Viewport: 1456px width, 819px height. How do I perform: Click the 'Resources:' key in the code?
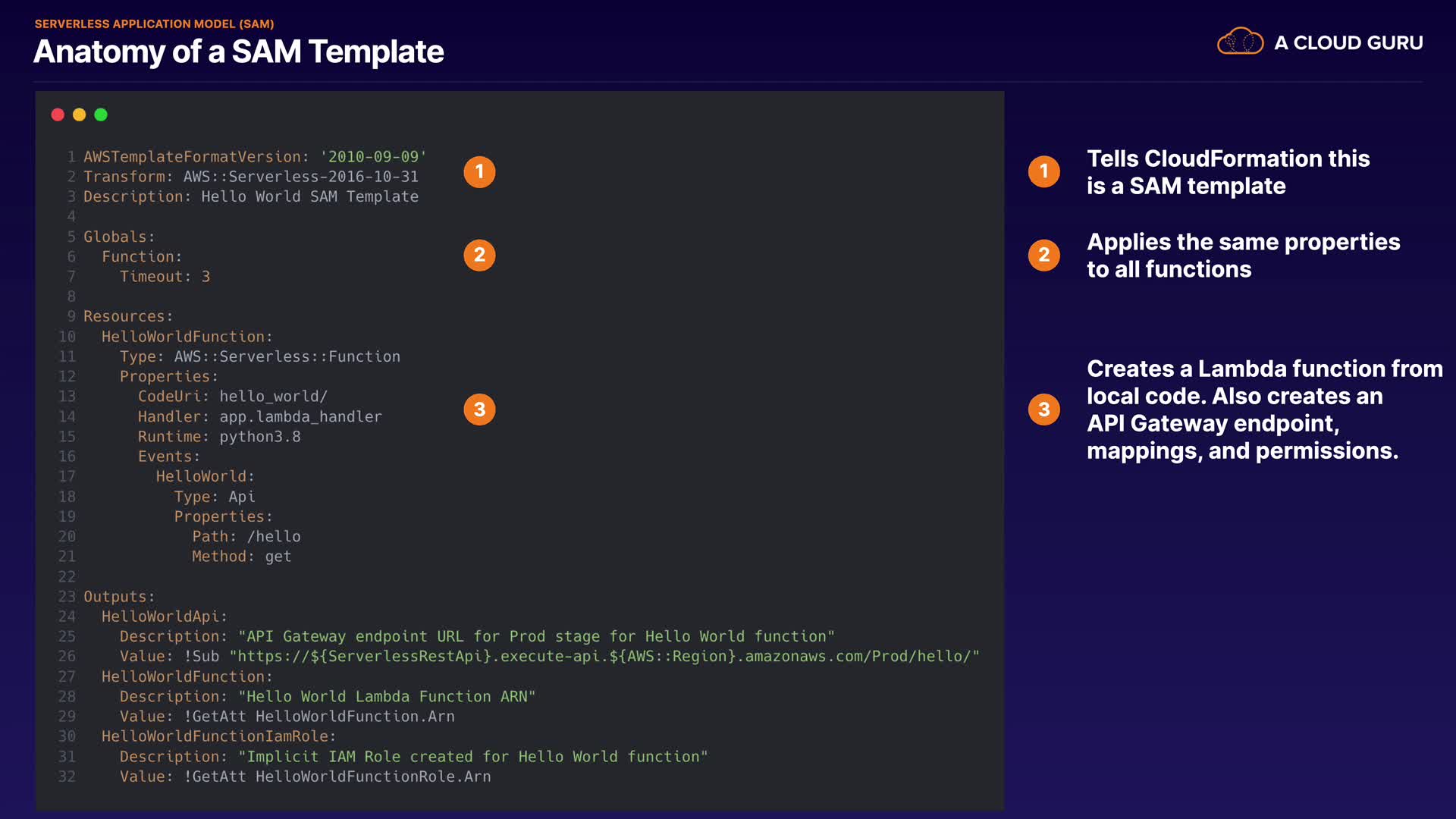[x=128, y=316]
